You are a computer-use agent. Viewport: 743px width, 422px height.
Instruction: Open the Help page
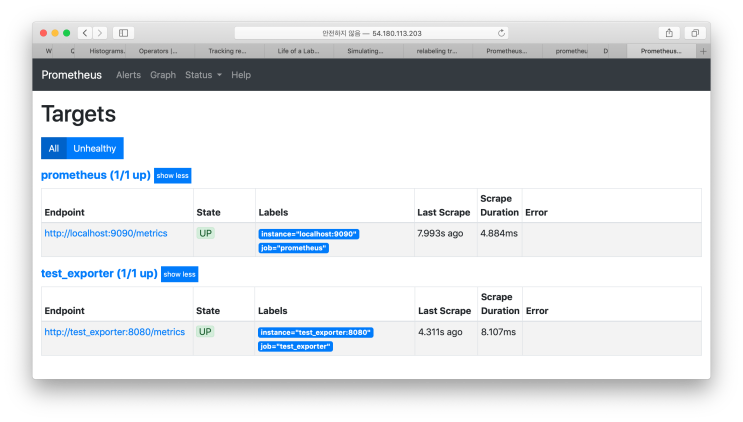tap(241, 75)
